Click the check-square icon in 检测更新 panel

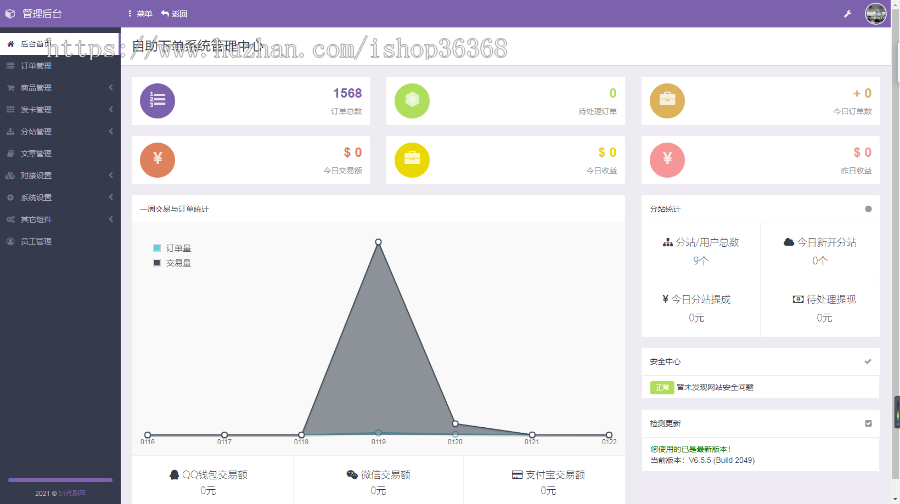pos(868,424)
